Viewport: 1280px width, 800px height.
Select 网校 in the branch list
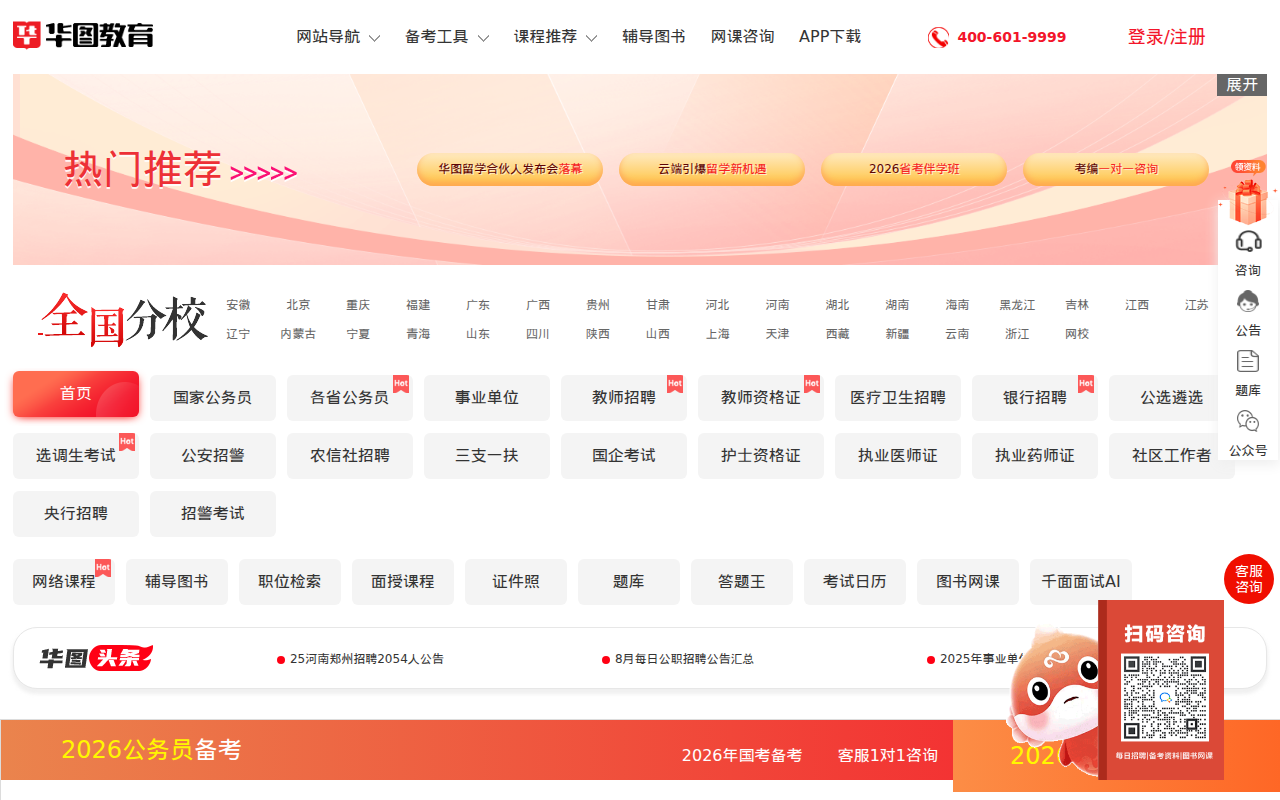point(1077,334)
